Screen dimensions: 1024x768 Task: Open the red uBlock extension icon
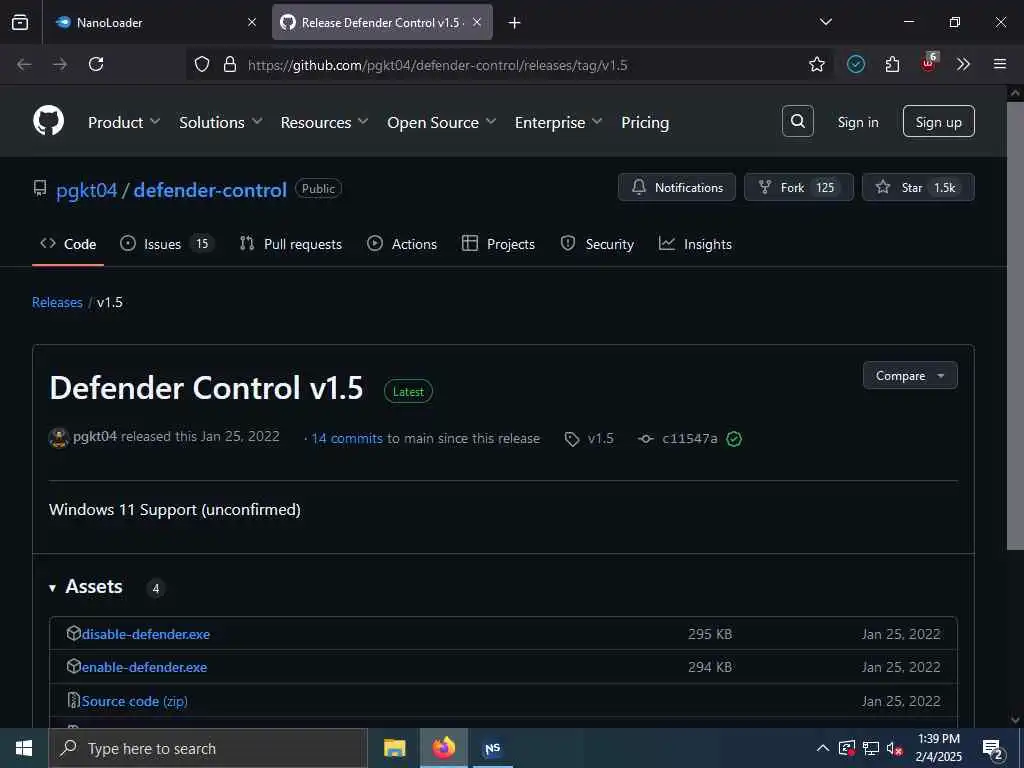click(x=929, y=63)
